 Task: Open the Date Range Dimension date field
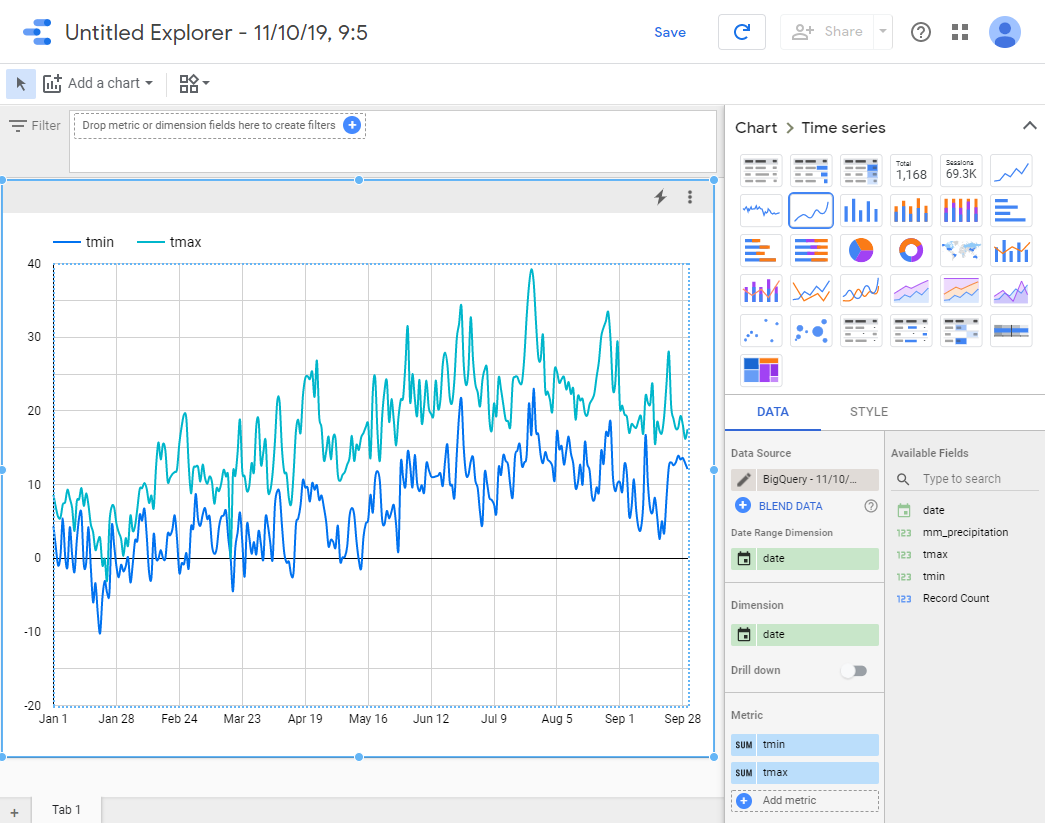[804, 558]
